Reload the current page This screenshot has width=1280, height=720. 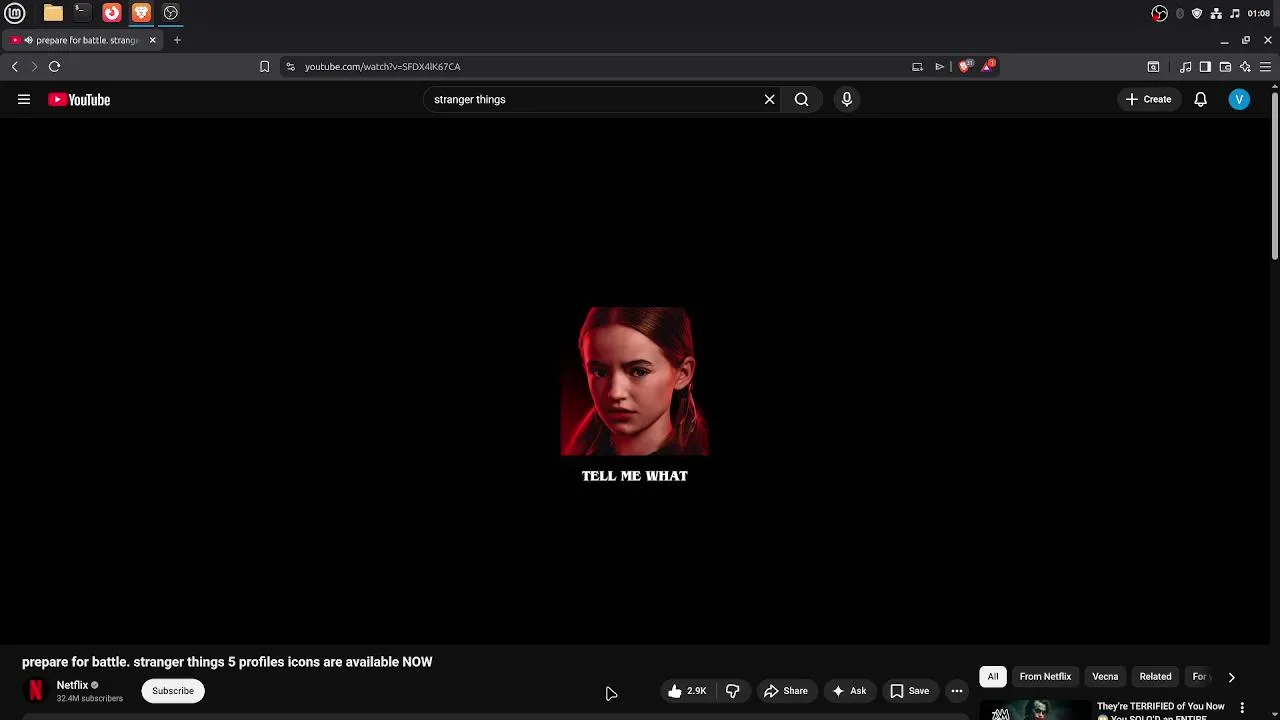coord(55,66)
